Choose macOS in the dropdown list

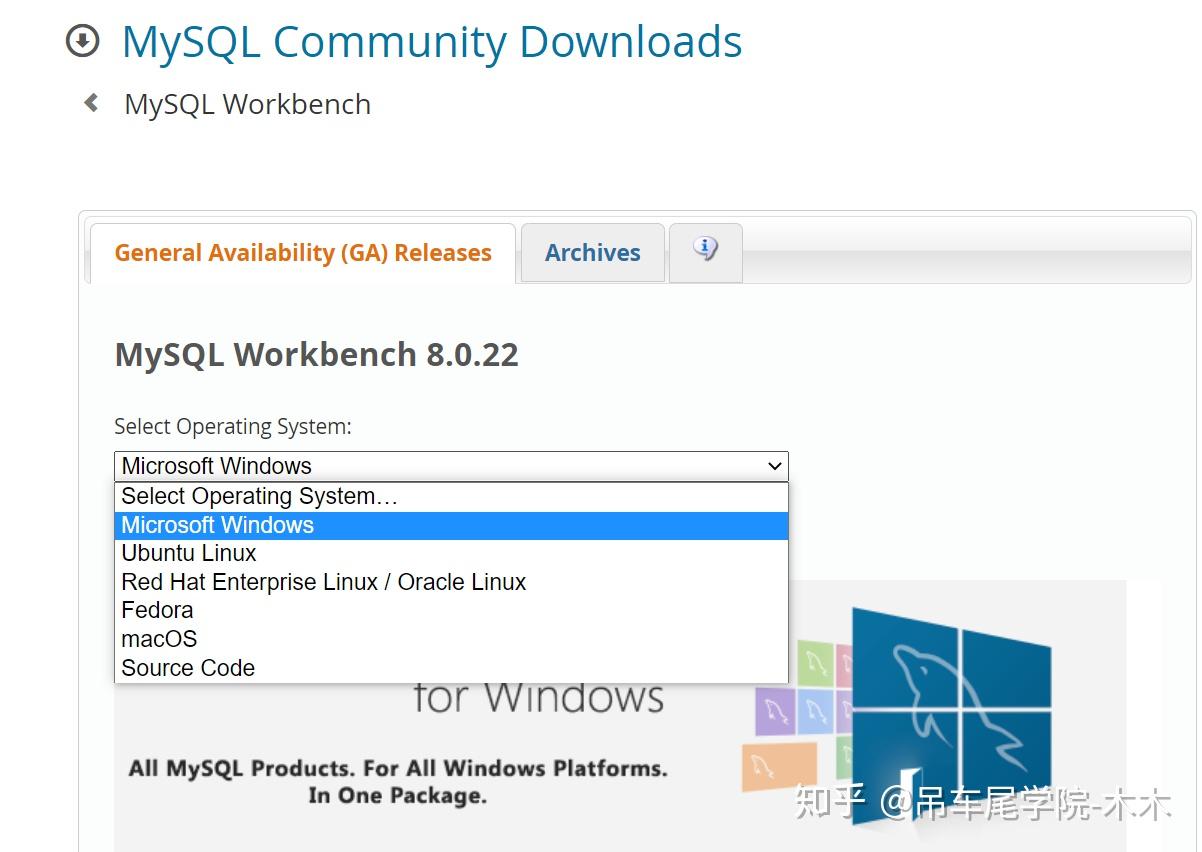tap(159, 639)
